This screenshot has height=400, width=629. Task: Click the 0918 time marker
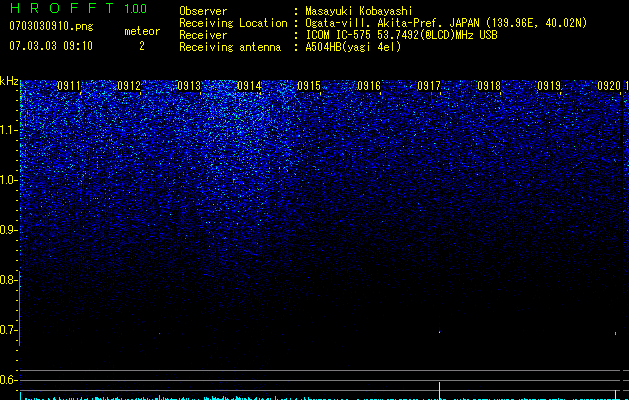coord(489,86)
